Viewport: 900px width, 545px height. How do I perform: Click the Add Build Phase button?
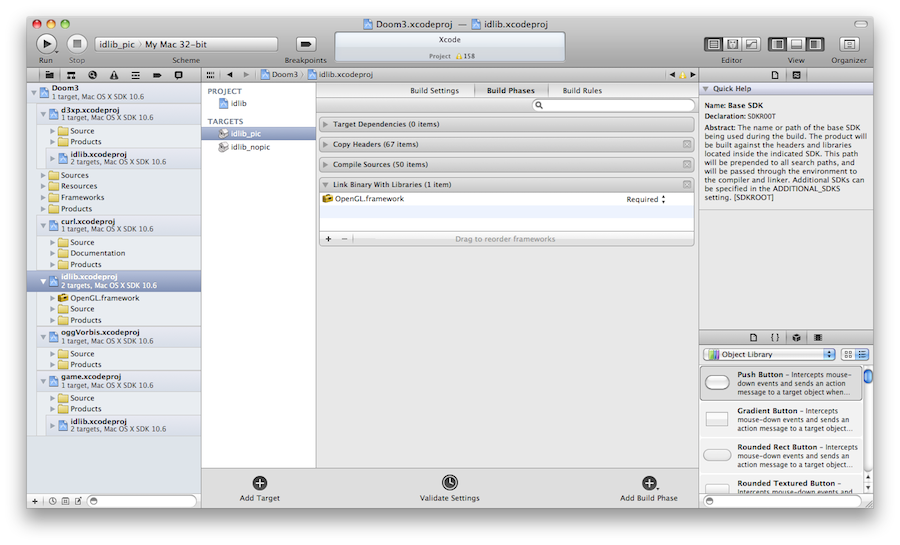pyautogui.click(x=649, y=489)
